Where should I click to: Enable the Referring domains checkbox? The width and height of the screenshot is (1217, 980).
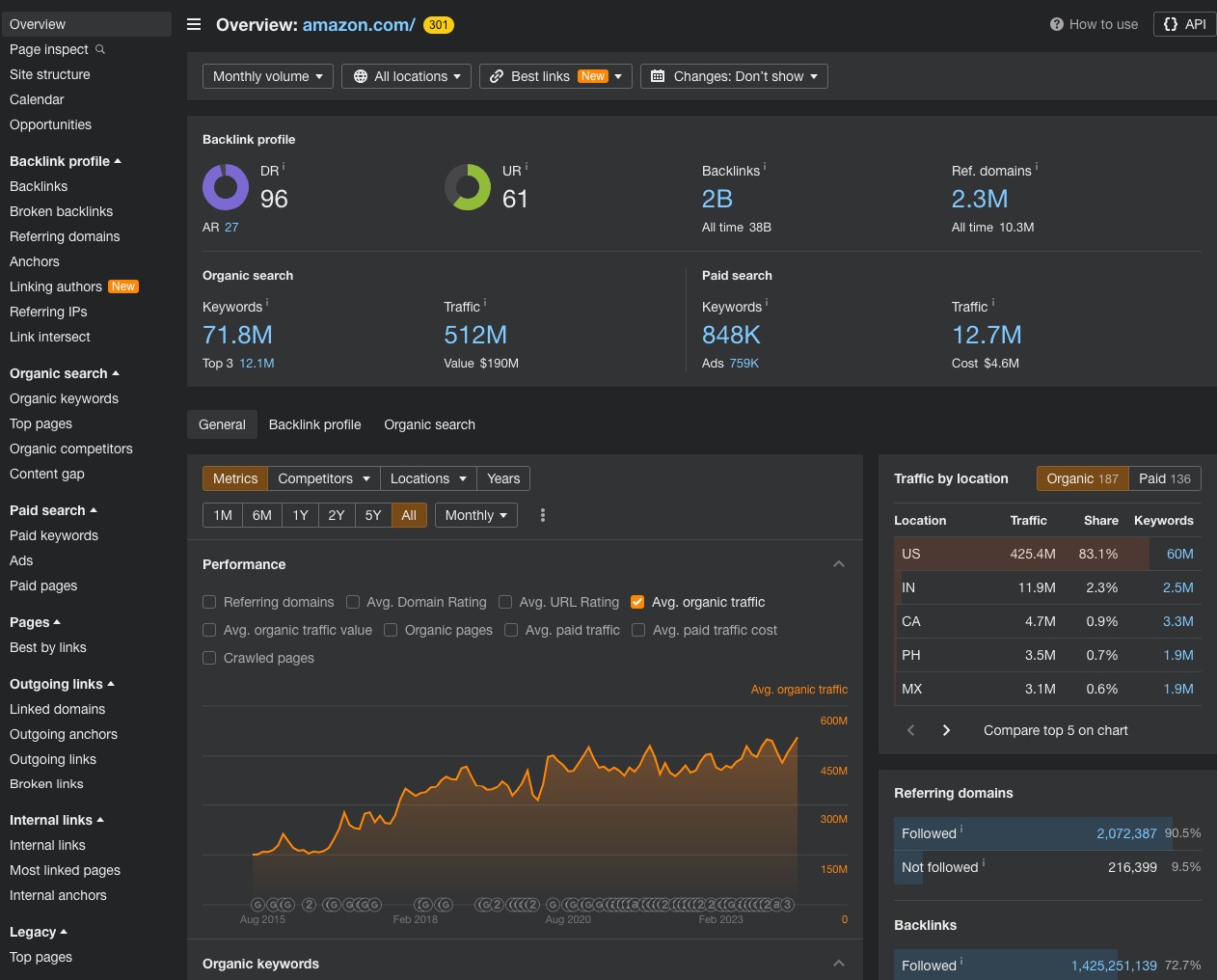[x=209, y=602]
